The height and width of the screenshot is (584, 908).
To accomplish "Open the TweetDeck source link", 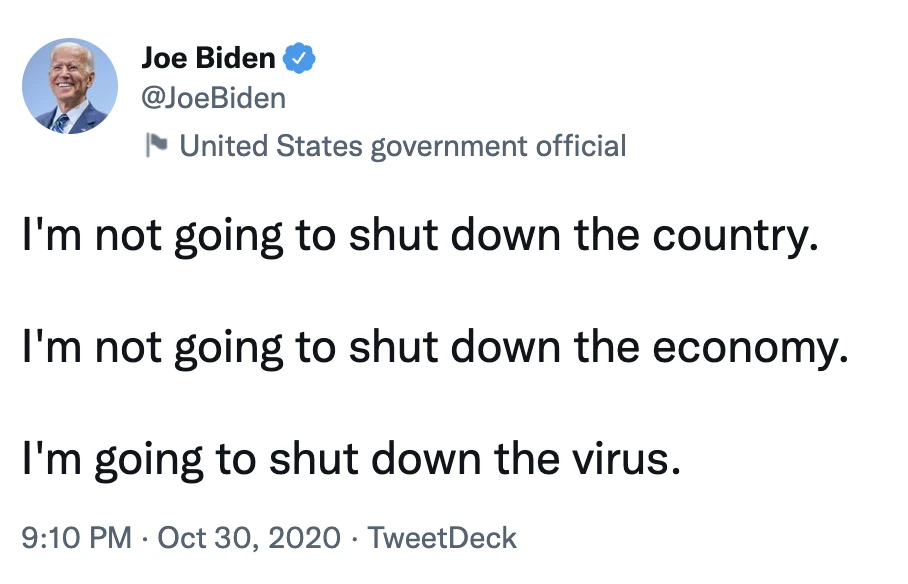I will click(x=442, y=538).
